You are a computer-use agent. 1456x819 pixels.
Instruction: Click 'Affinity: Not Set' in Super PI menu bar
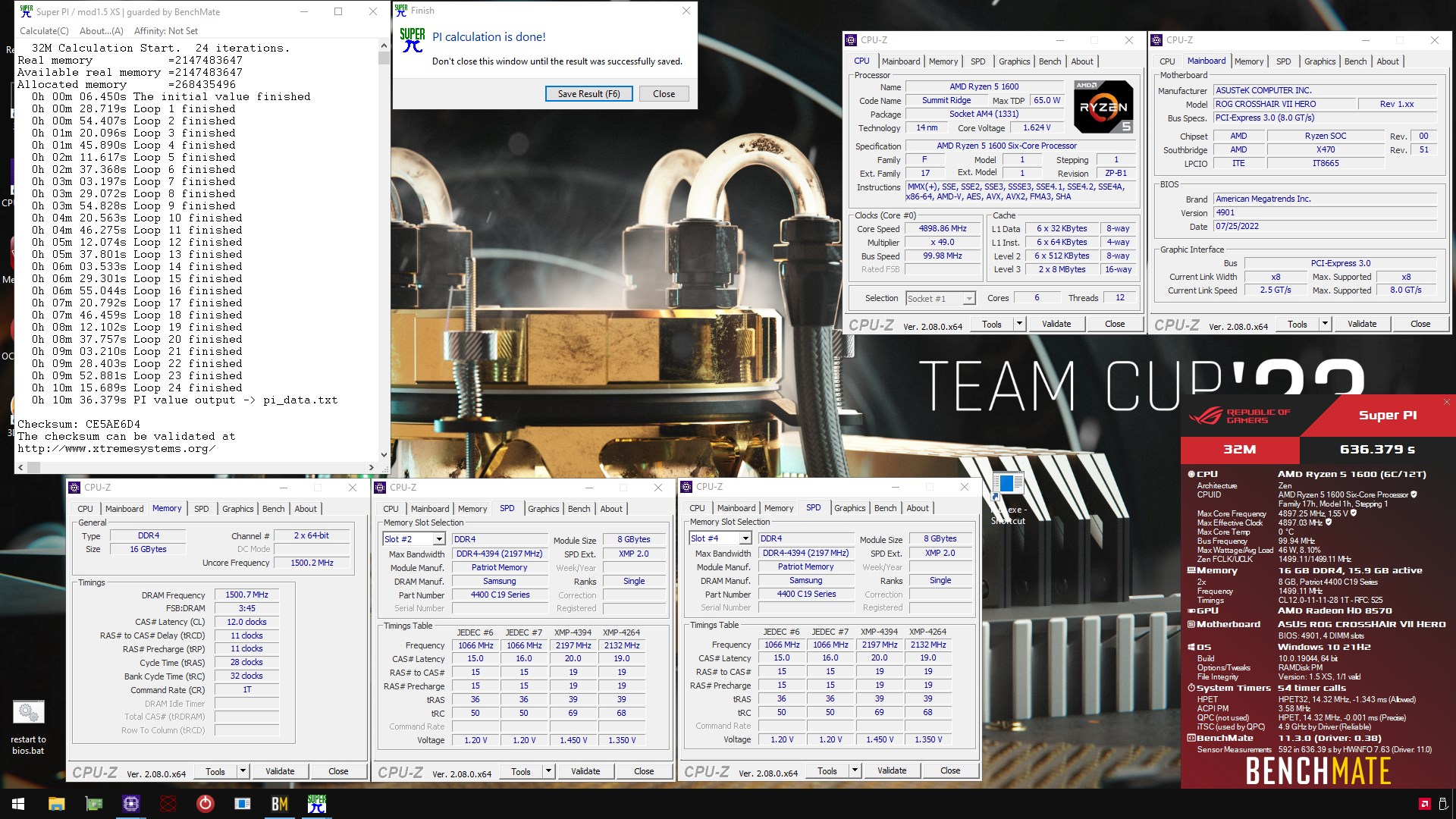tap(166, 31)
